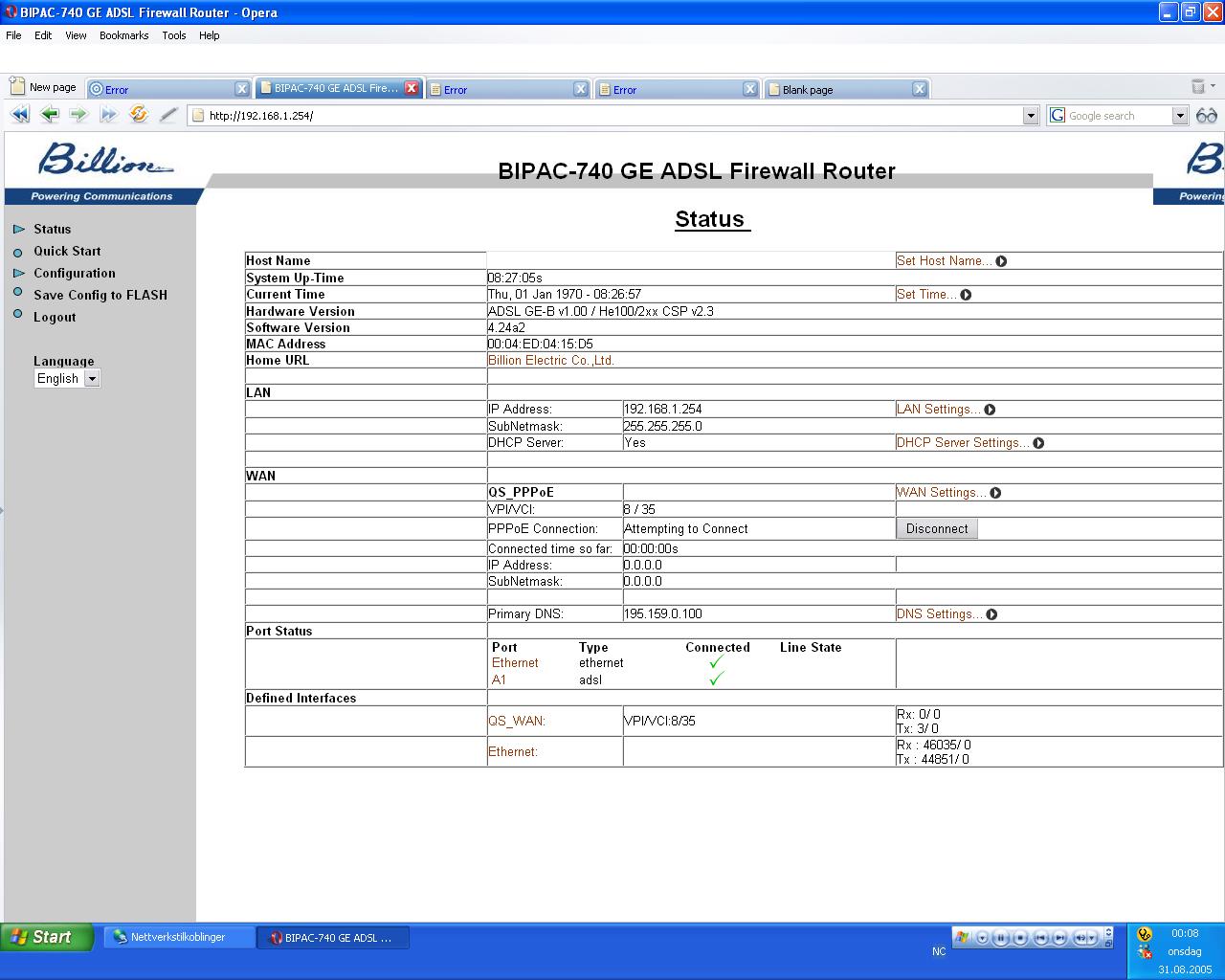Click the glasses view icon beside search
Viewport: 1225px width, 980px height.
pos(1206,116)
